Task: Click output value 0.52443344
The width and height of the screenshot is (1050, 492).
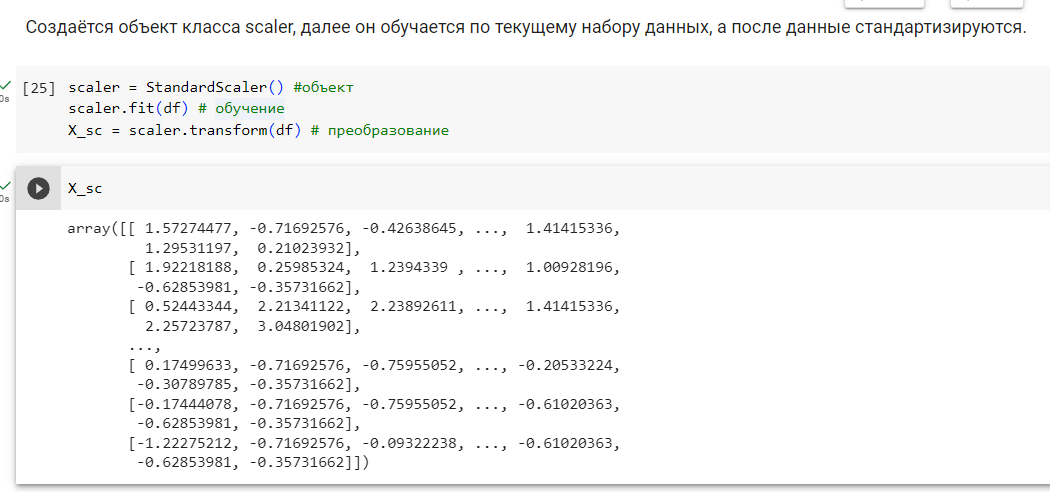Action: tap(188, 307)
